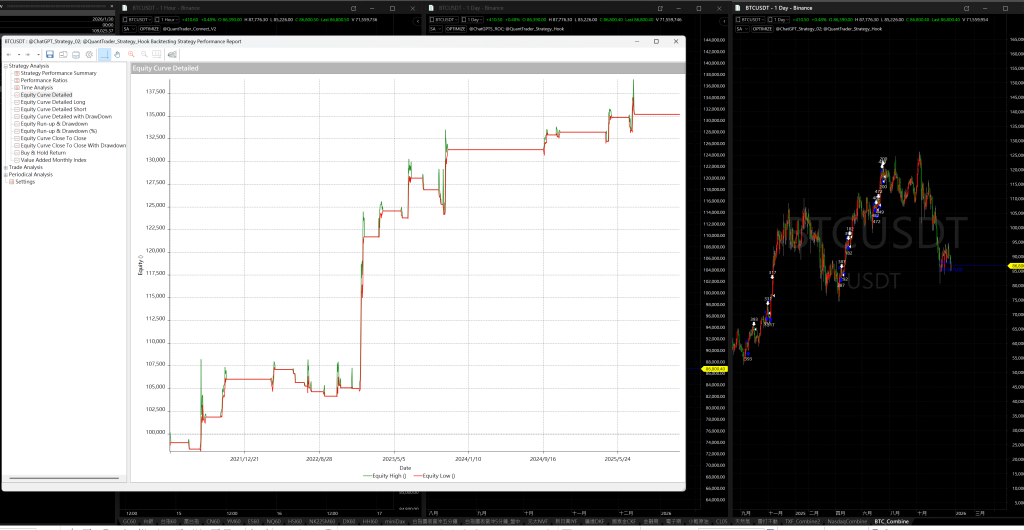Click the zoom in magnifier icon
Viewport: 1024px width, 530px height.
click(131, 54)
